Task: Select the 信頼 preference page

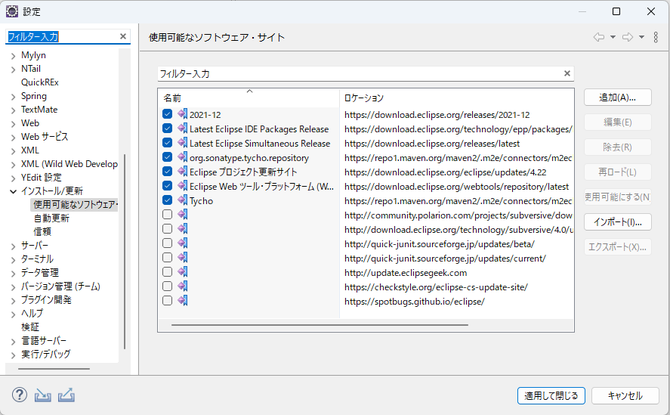Action: [x=42, y=232]
